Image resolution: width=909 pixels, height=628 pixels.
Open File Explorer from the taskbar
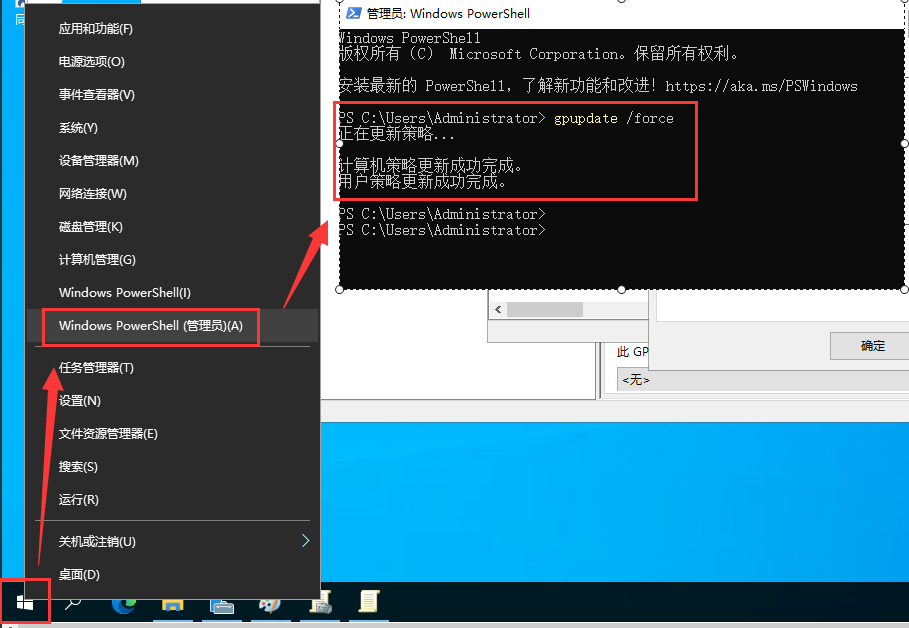(x=173, y=603)
